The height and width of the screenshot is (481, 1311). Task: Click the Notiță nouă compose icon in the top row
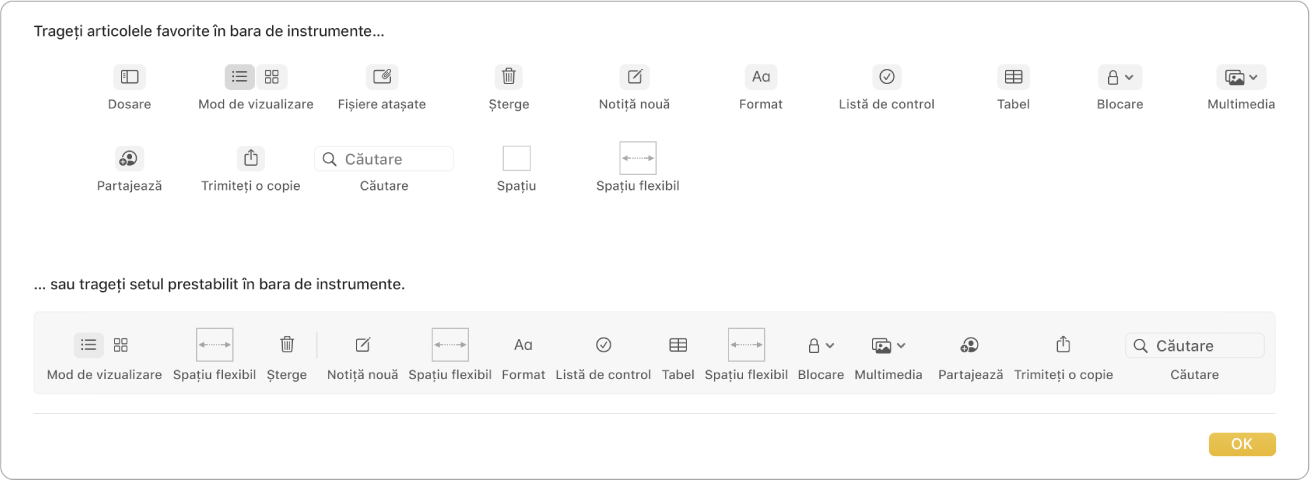tap(634, 76)
